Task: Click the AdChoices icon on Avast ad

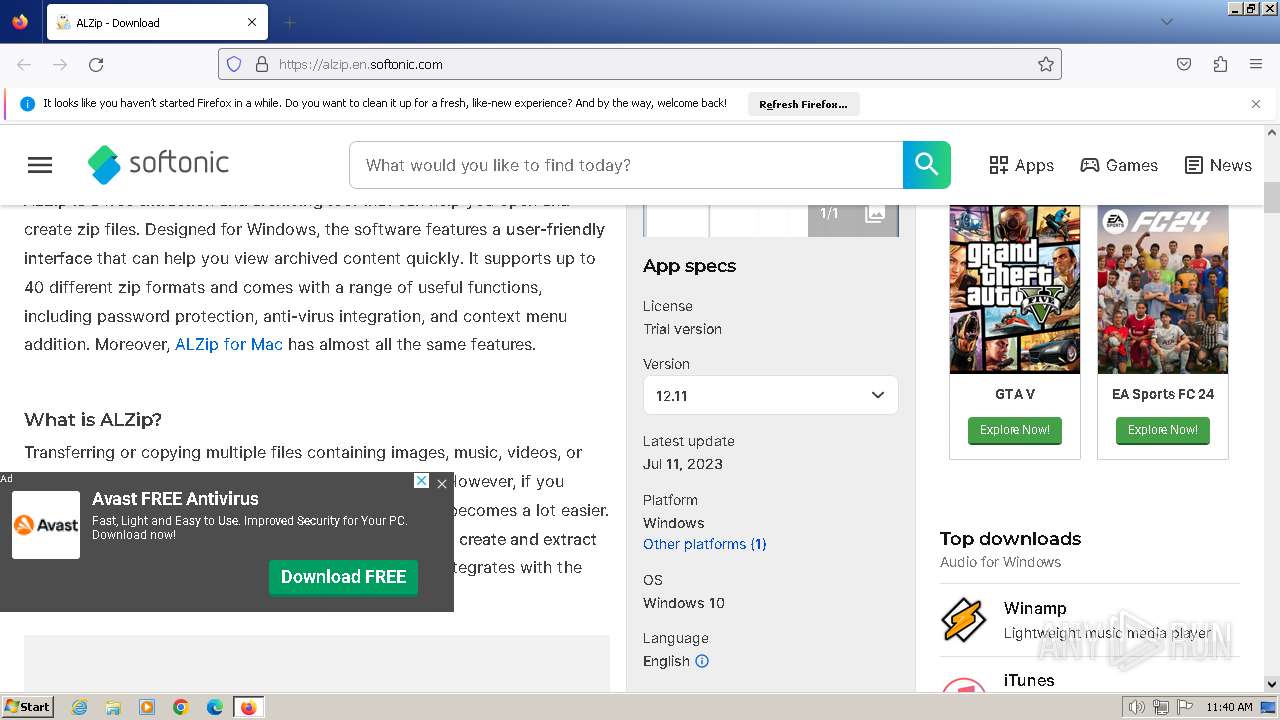Action: coord(422,481)
